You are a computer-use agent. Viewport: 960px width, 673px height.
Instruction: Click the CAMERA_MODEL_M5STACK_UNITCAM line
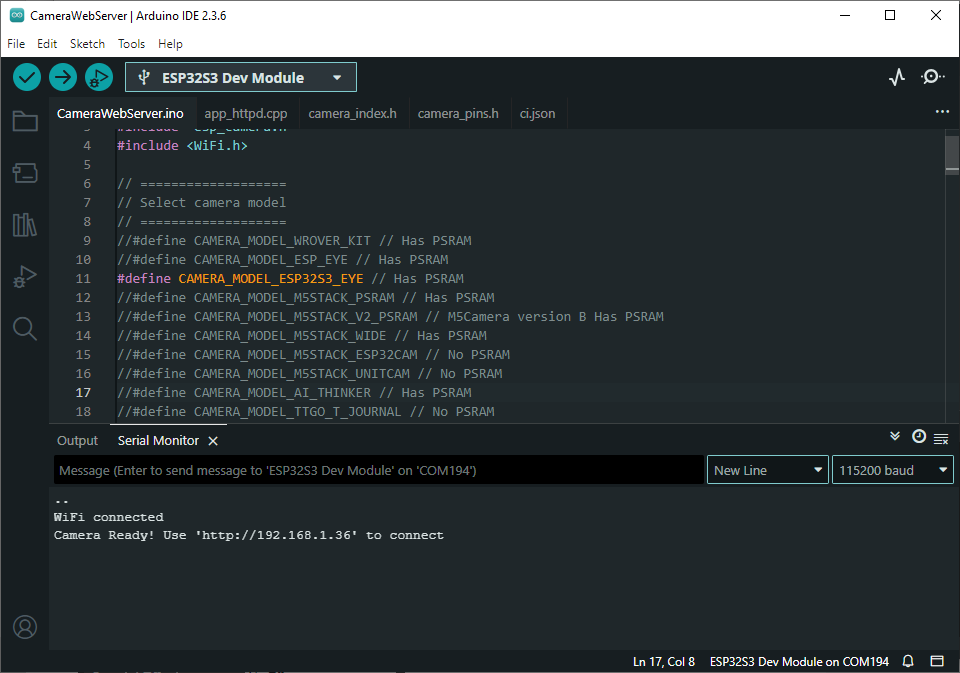pyautogui.click(x=310, y=374)
